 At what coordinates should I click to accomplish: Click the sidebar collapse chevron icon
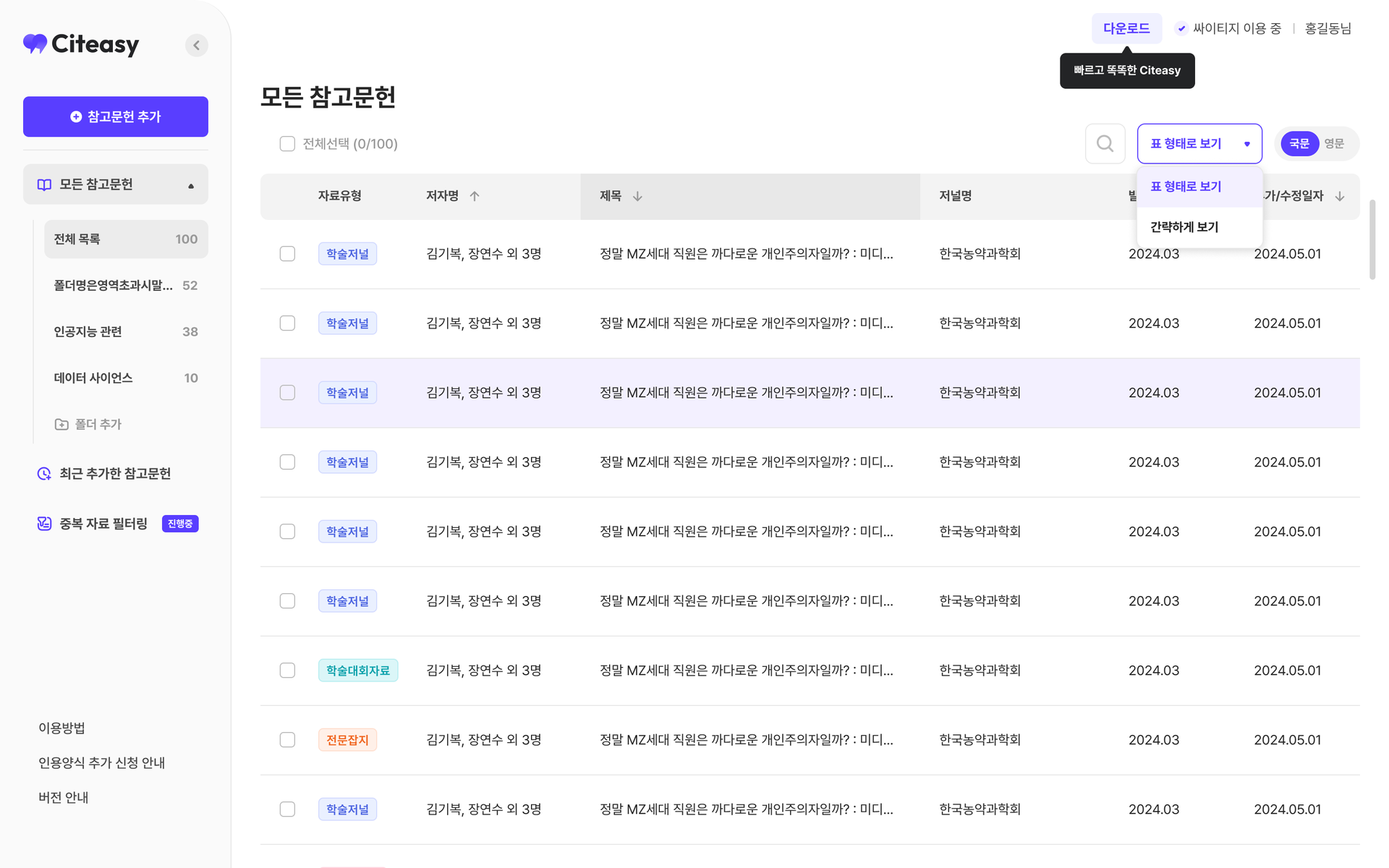pos(196,45)
